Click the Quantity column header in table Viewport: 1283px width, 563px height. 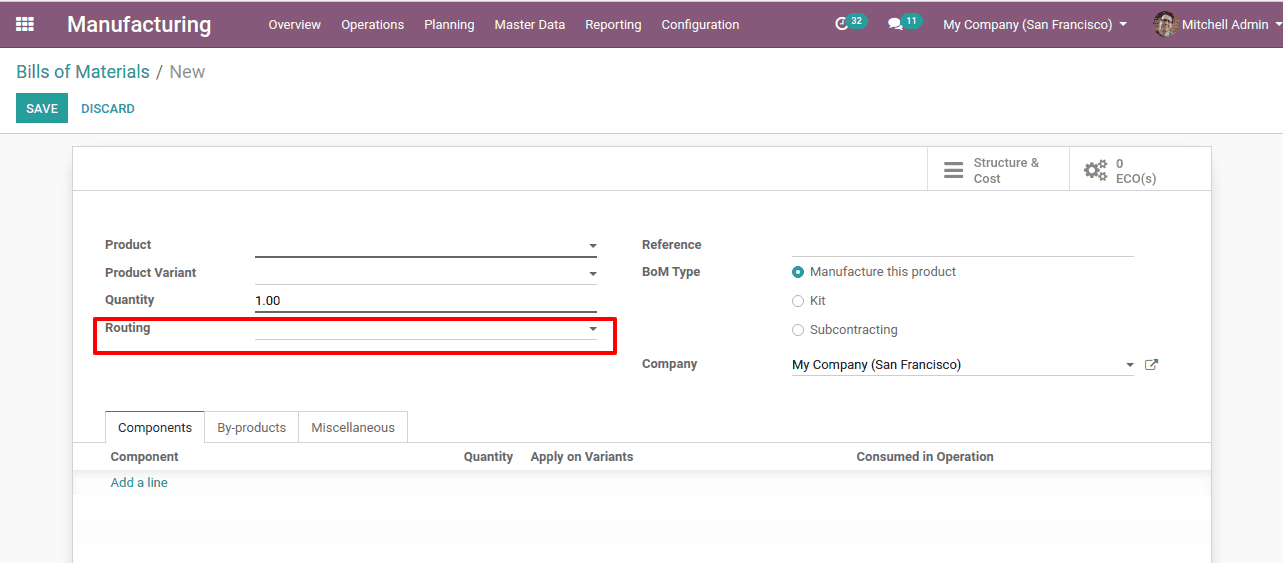[x=488, y=457]
